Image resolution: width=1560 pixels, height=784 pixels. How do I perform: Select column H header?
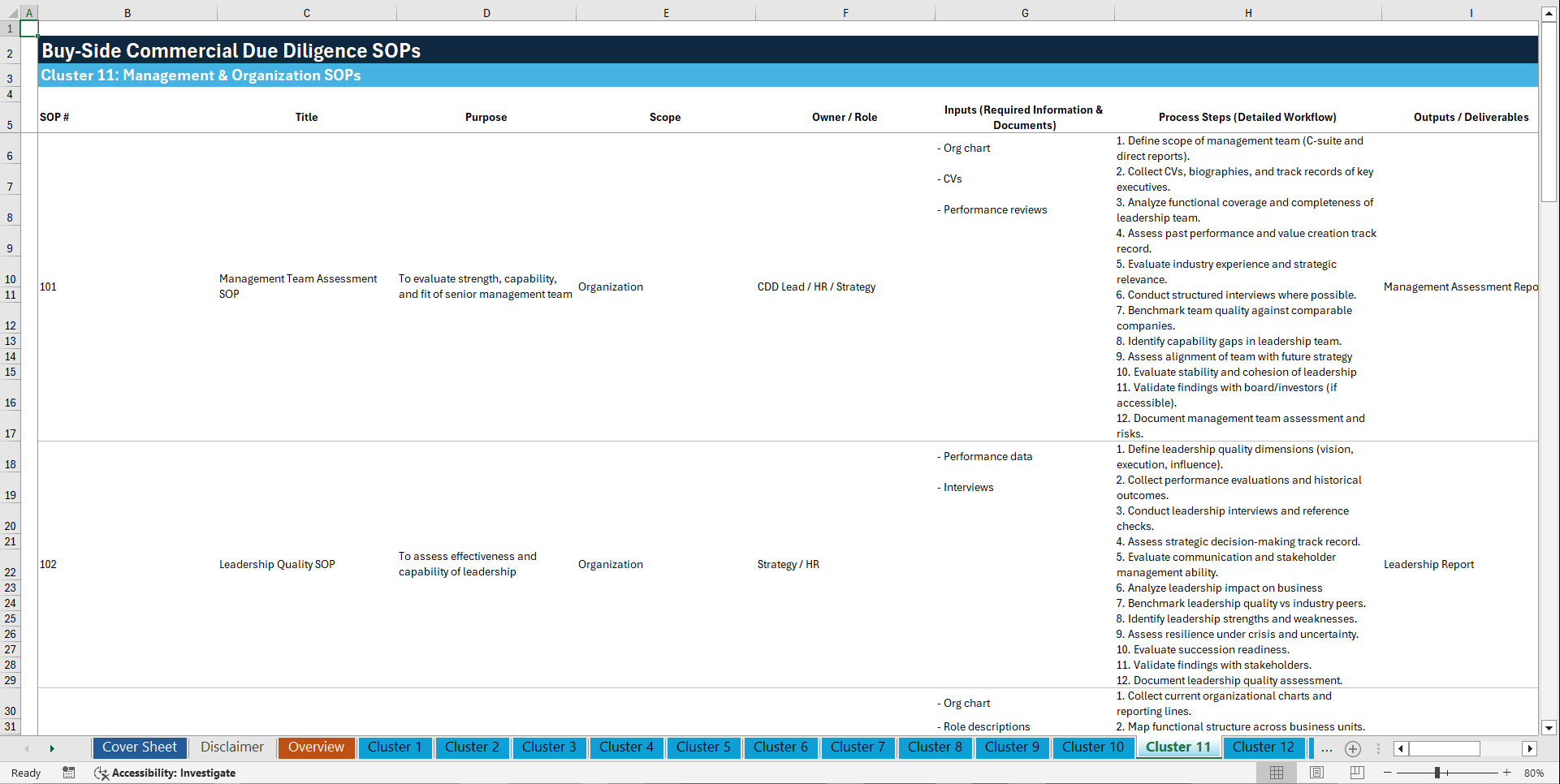pyautogui.click(x=1248, y=13)
